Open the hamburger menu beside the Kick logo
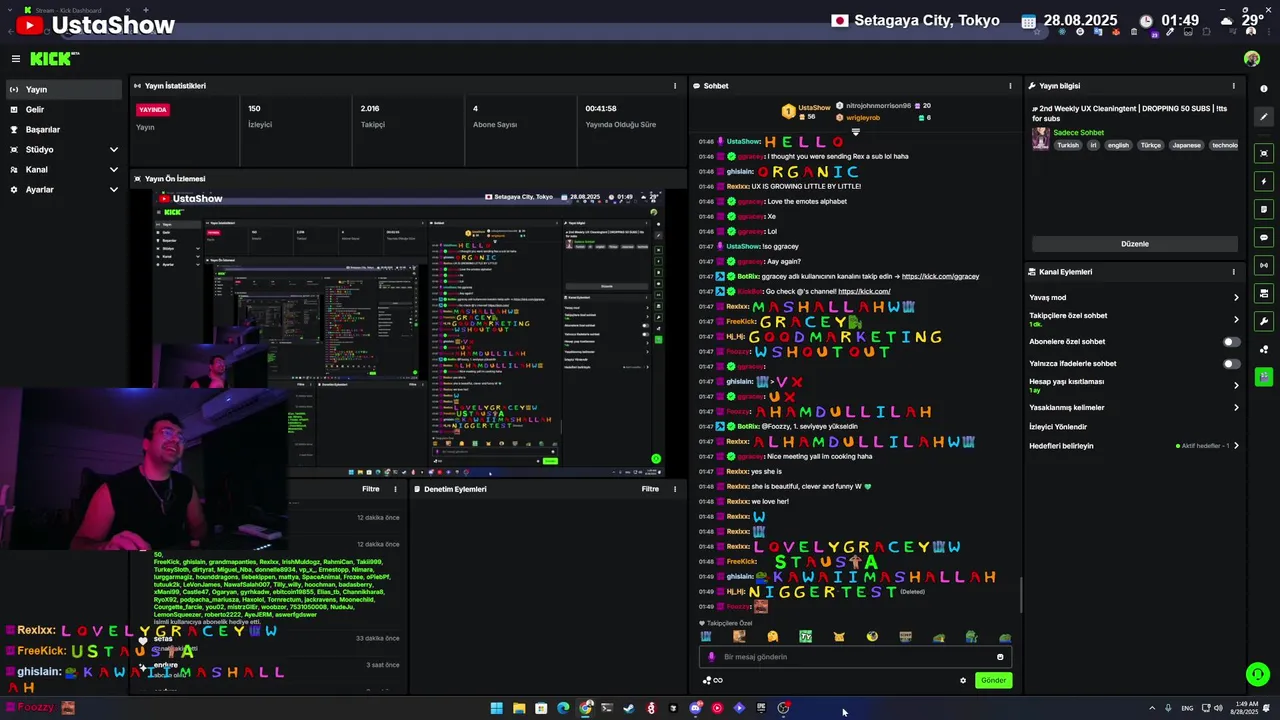Viewport: 1280px width, 720px height. (x=16, y=59)
